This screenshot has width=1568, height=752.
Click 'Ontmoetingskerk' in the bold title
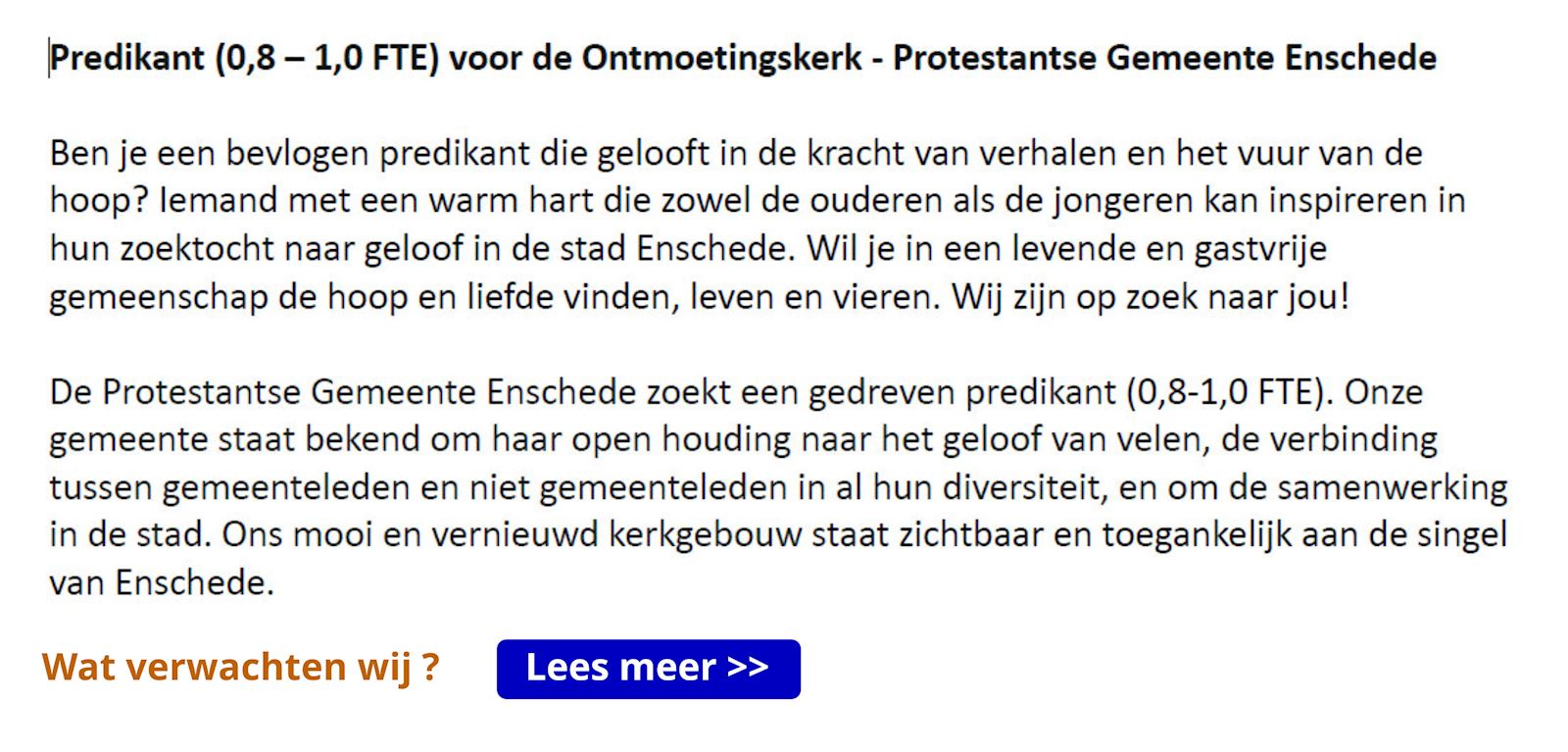pyautogui.click(x=722, y=59)
